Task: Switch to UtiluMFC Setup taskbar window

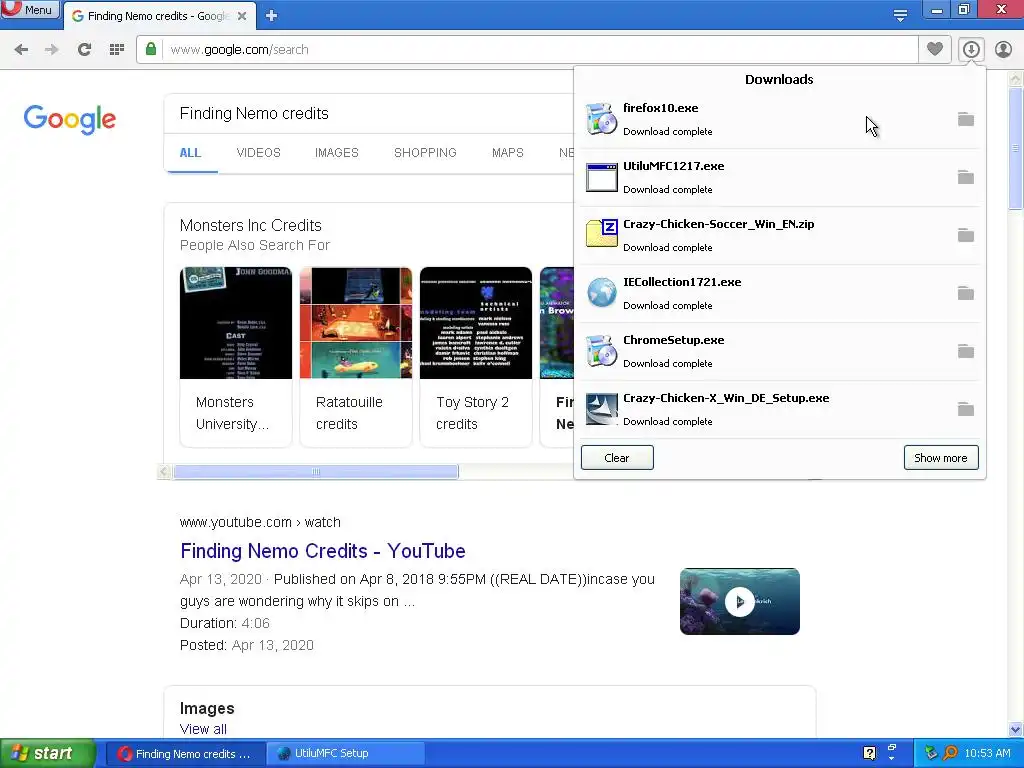Action: coord(345,754)
